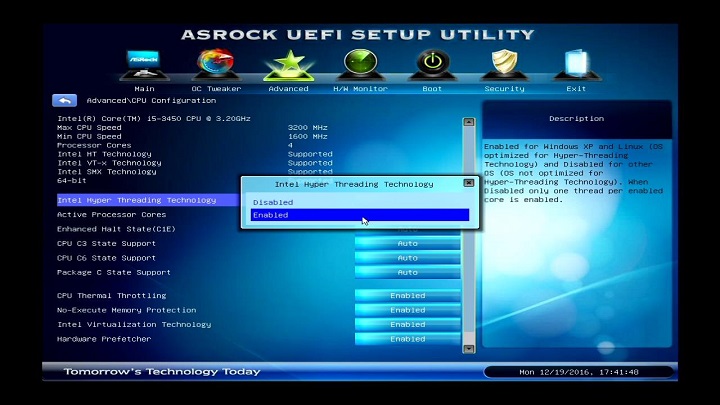The image size is (720, 405).
Task: Switch to the Security tab label
Action: [x=504, y=89]
